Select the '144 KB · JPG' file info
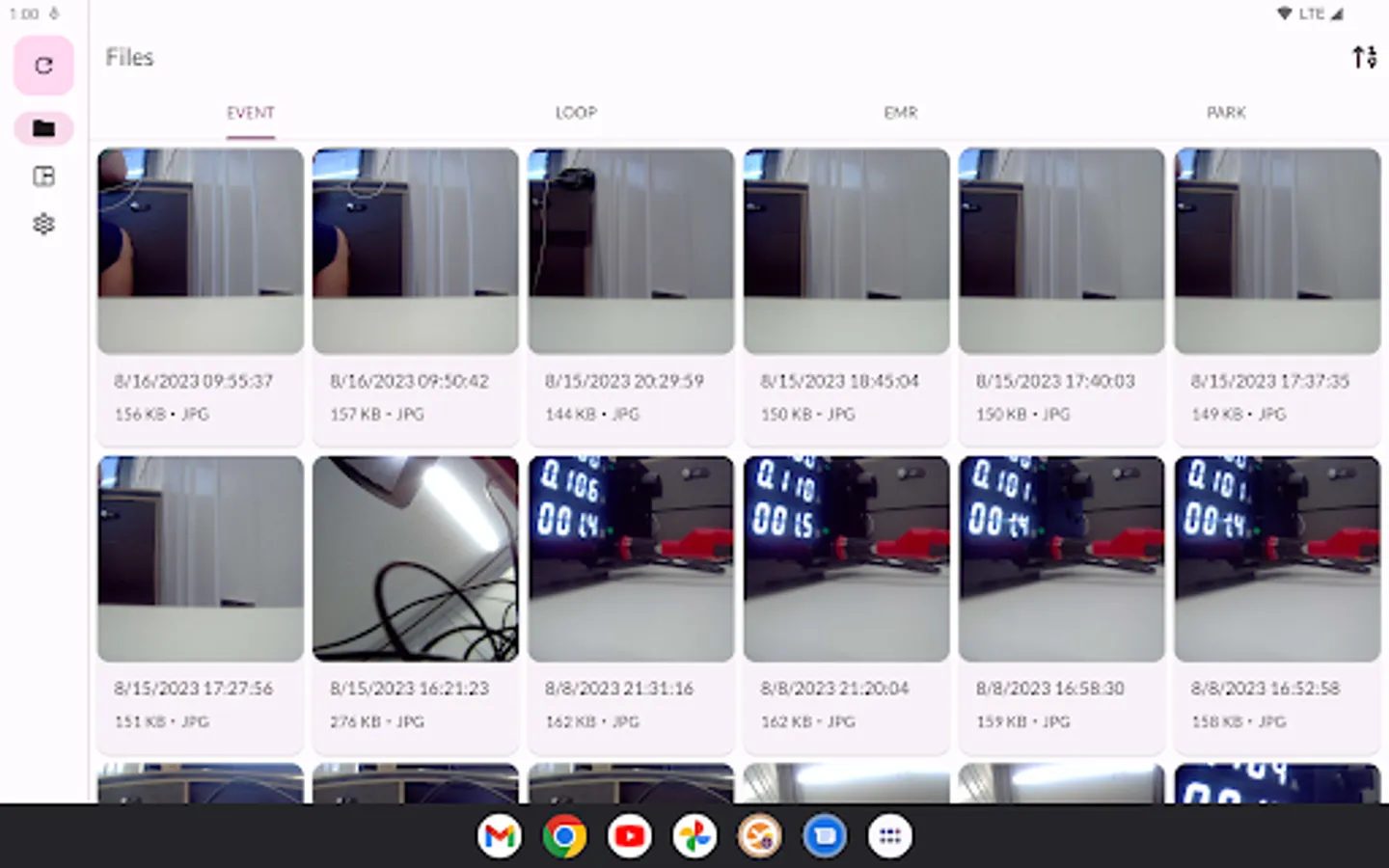The width and height of the screenshot is (1389, 868). 592,414
